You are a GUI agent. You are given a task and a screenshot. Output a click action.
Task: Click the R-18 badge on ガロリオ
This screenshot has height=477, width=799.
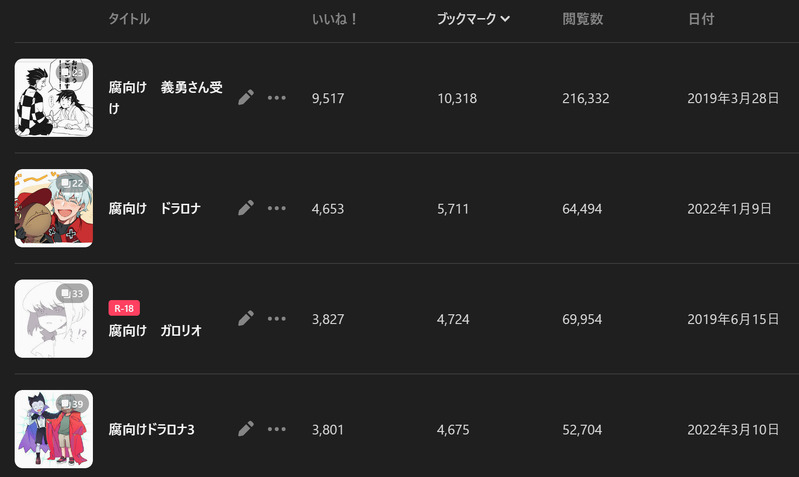click(124, 308)
